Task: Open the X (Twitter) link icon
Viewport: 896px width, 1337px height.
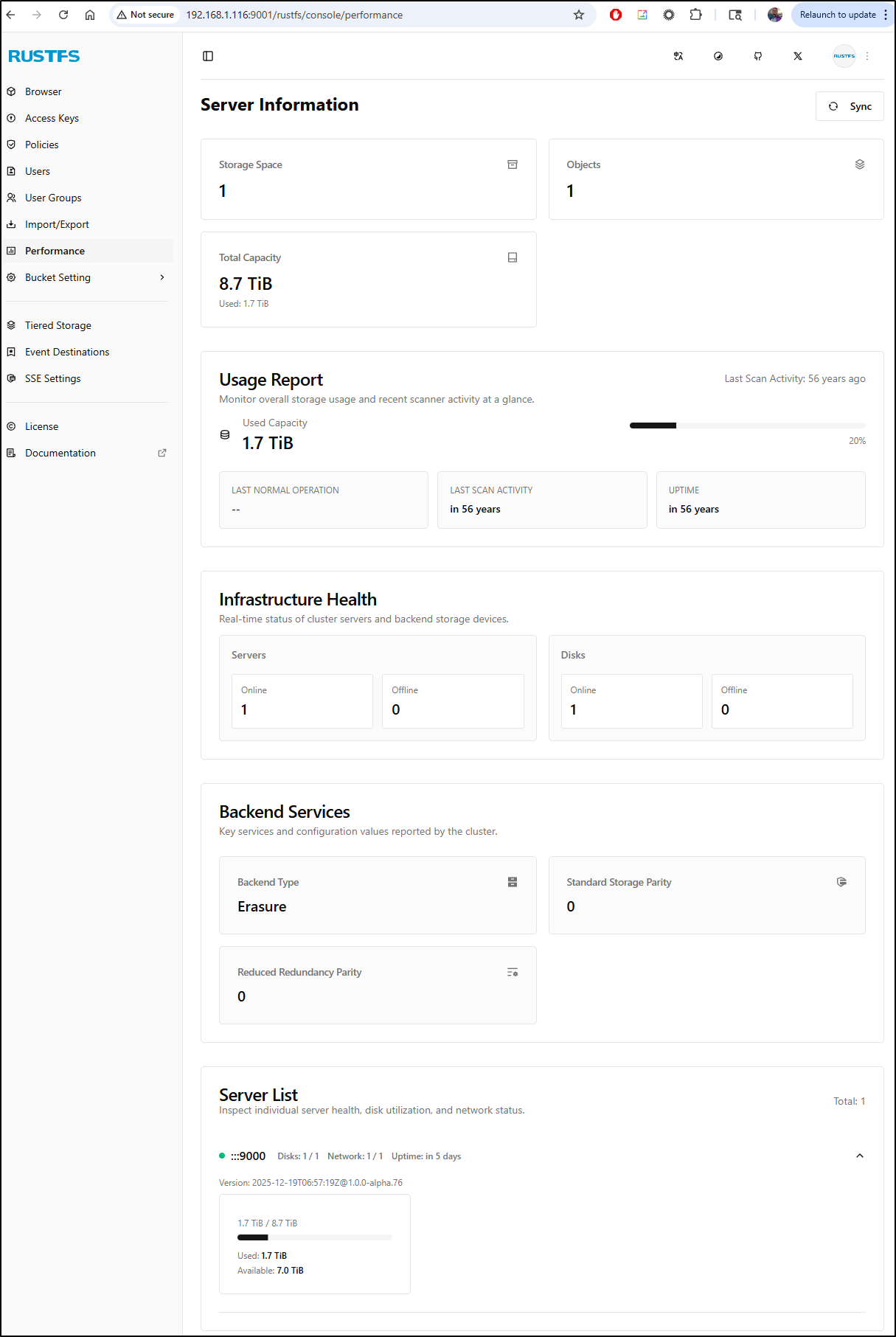Action: click(x=798, y=56)
